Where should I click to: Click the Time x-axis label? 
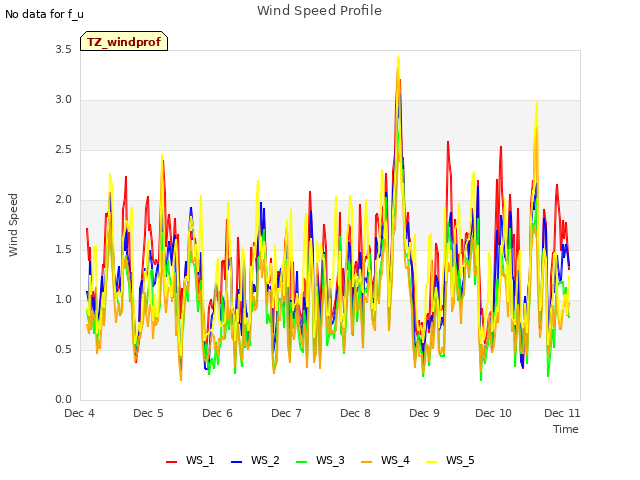[566, 429]
